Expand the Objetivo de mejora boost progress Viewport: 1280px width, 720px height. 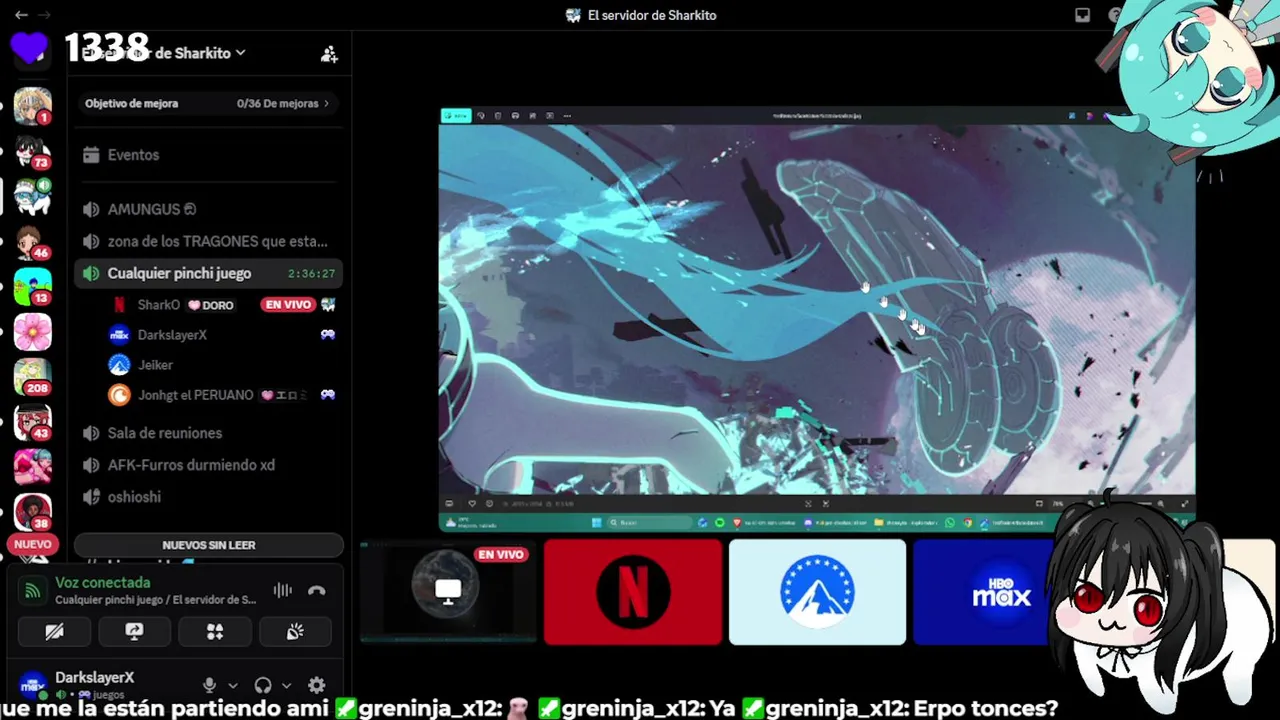[x=208, y=103]
